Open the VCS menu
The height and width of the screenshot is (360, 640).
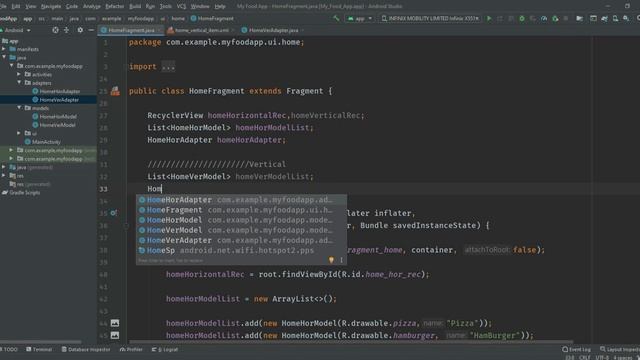pos(181,6)
